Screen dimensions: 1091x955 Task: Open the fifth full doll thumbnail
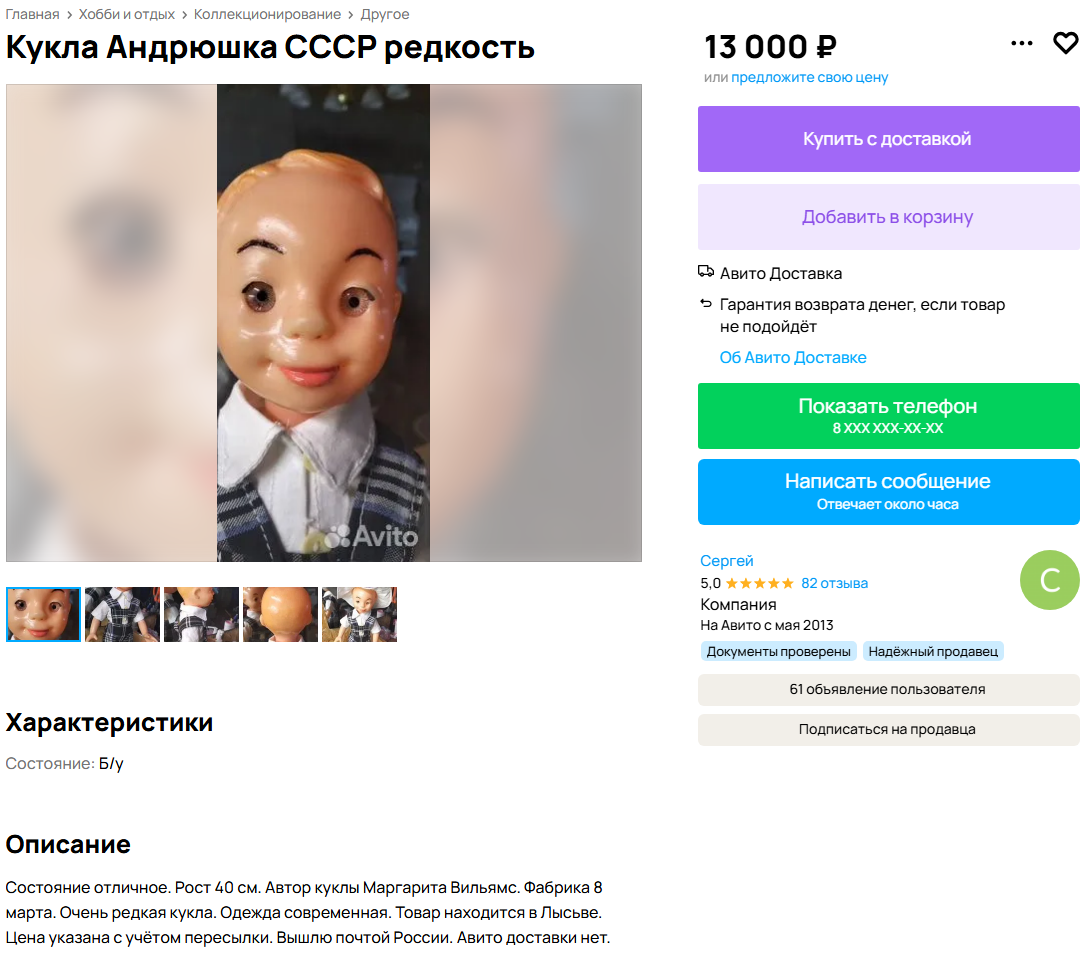359,614
